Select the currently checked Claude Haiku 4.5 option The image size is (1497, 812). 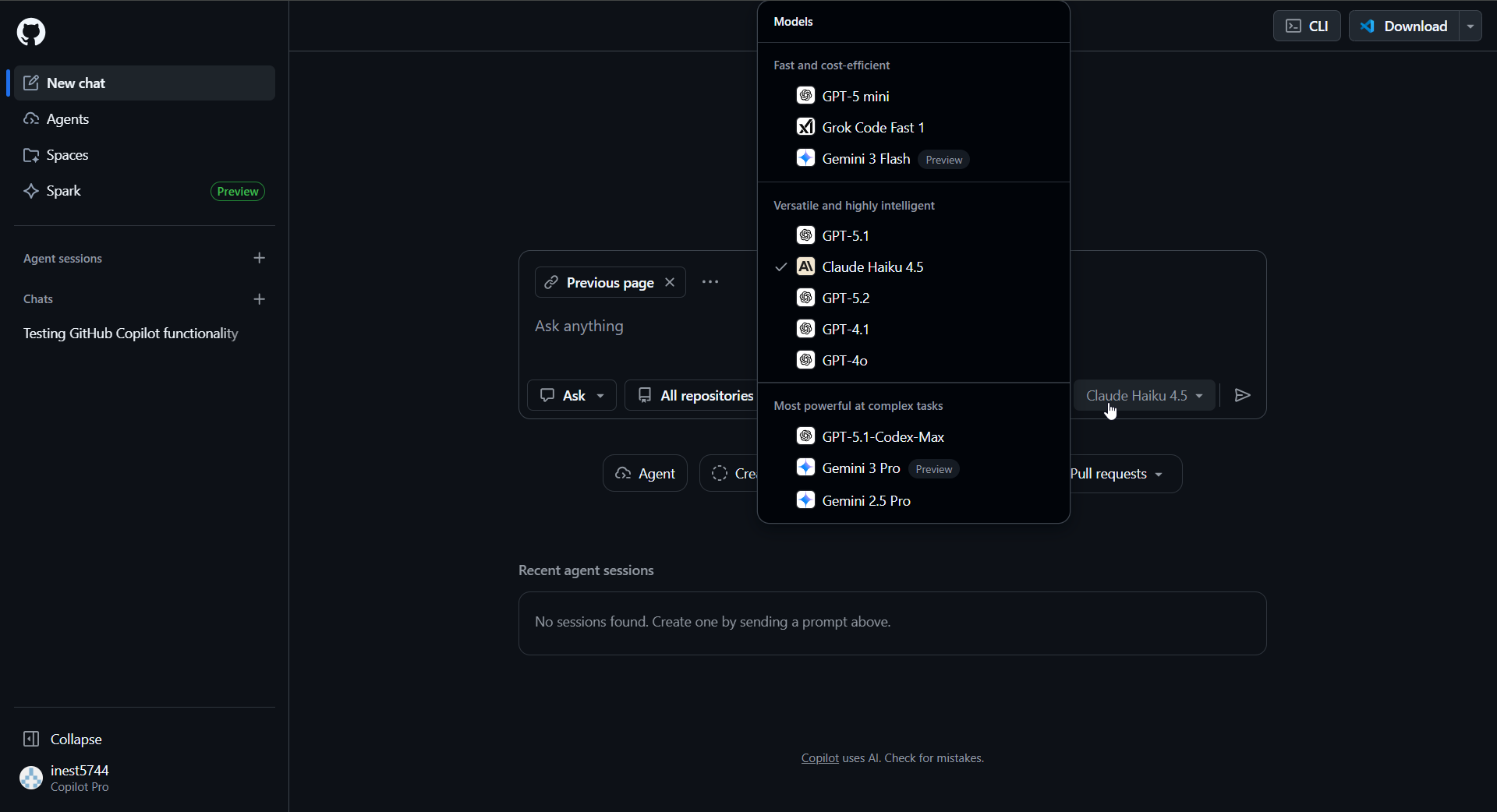coord(872,267)
